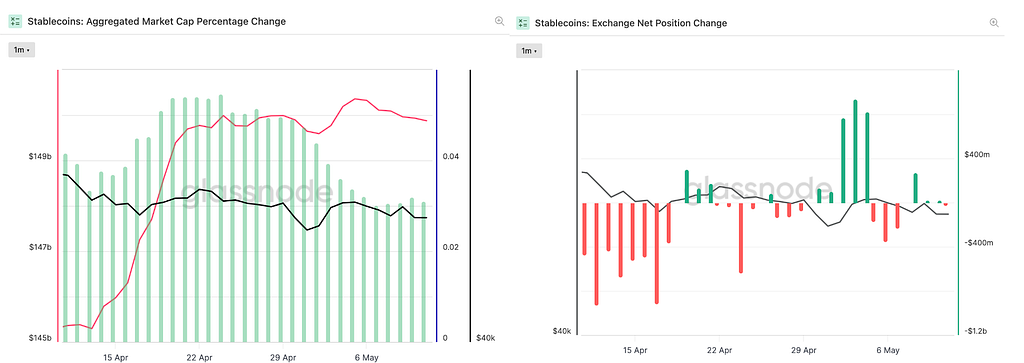Viewport: 1024px width, 363px height.
Task: Click the 15 Apr label on left chart
Action: (116, 358)
